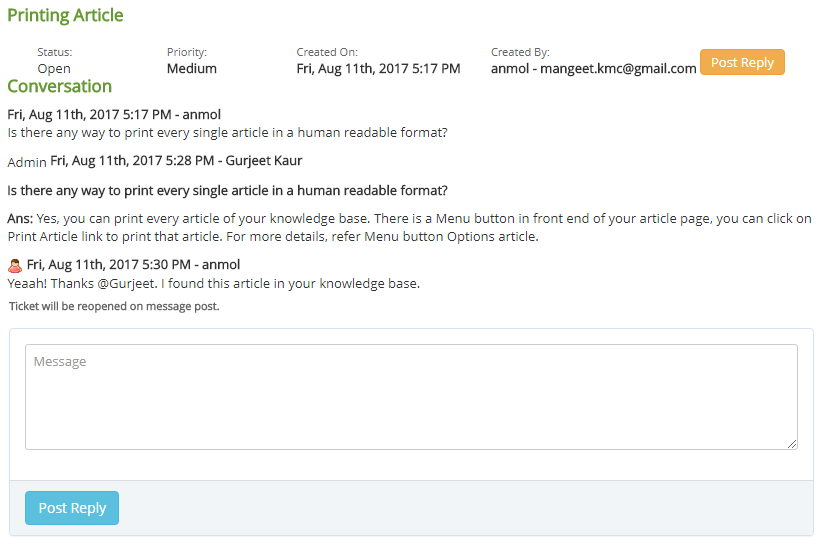Click the Open status value
This screenshot has height=545, width=825.
pyautogui.click(x=54, y=69)
